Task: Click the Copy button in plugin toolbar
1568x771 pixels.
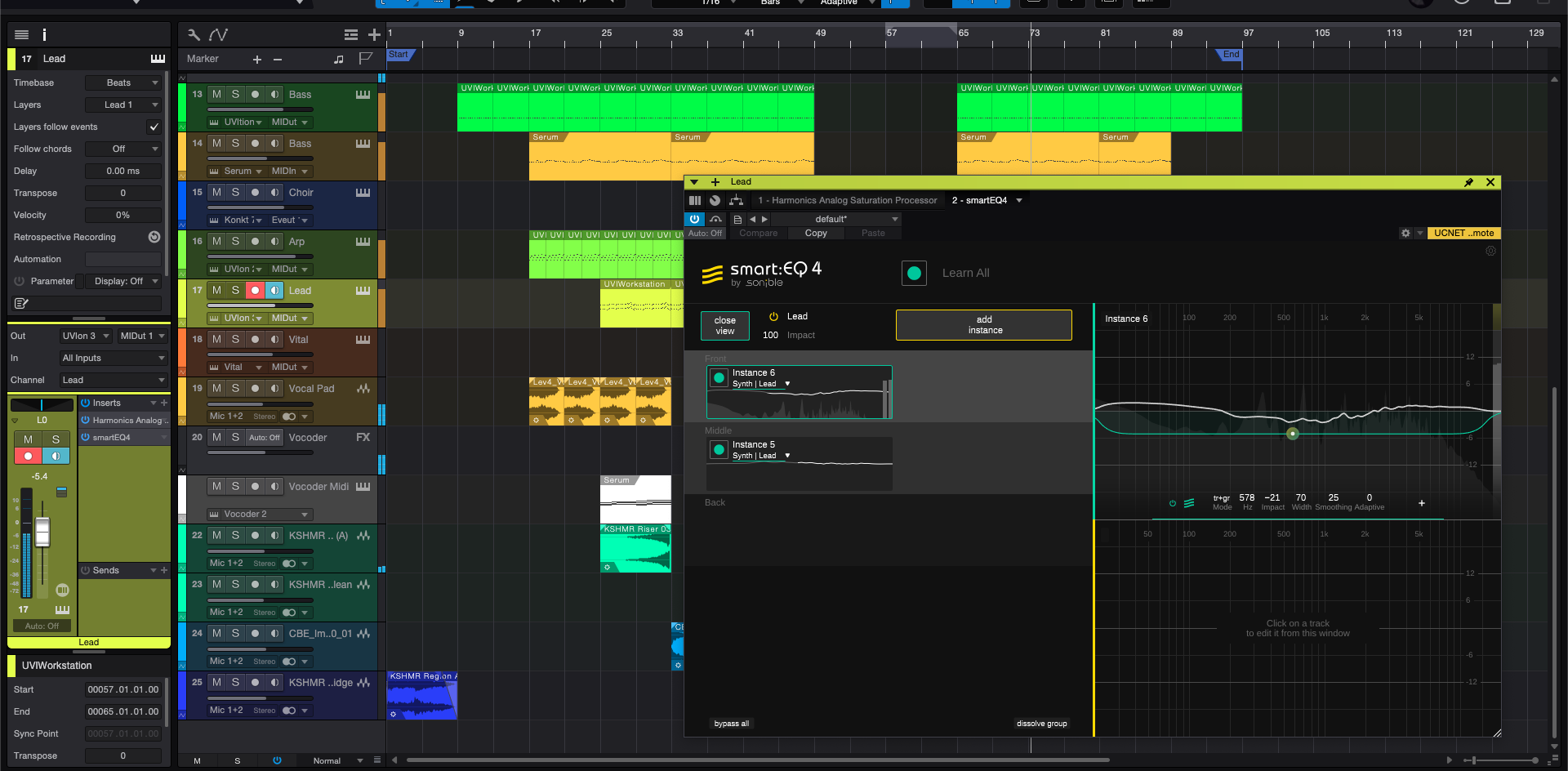Action: [816, 234]
